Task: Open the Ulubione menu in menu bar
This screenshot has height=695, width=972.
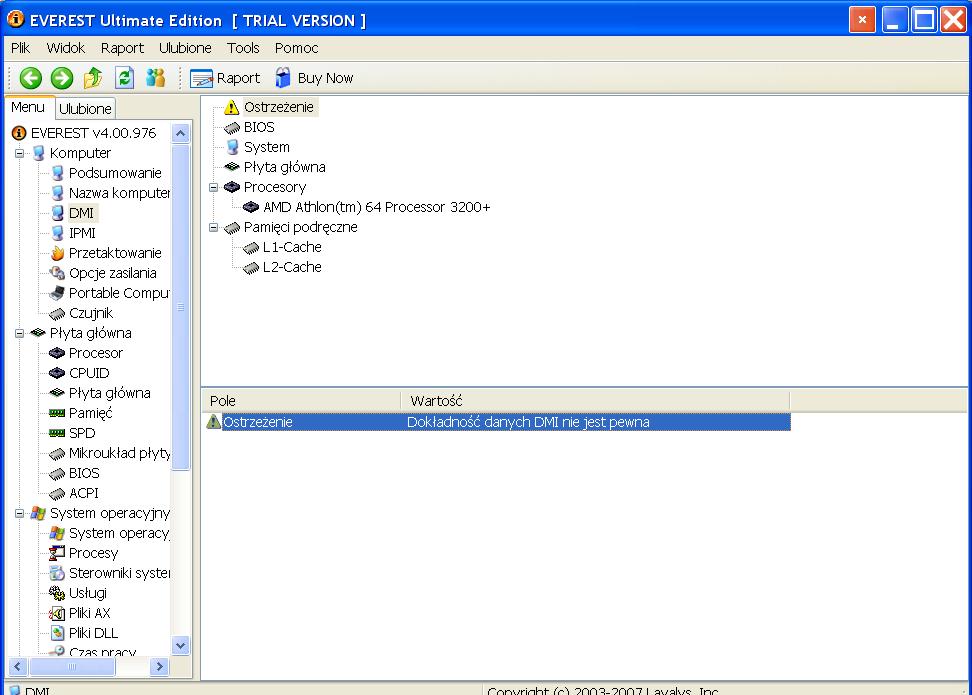Action: 185,48
